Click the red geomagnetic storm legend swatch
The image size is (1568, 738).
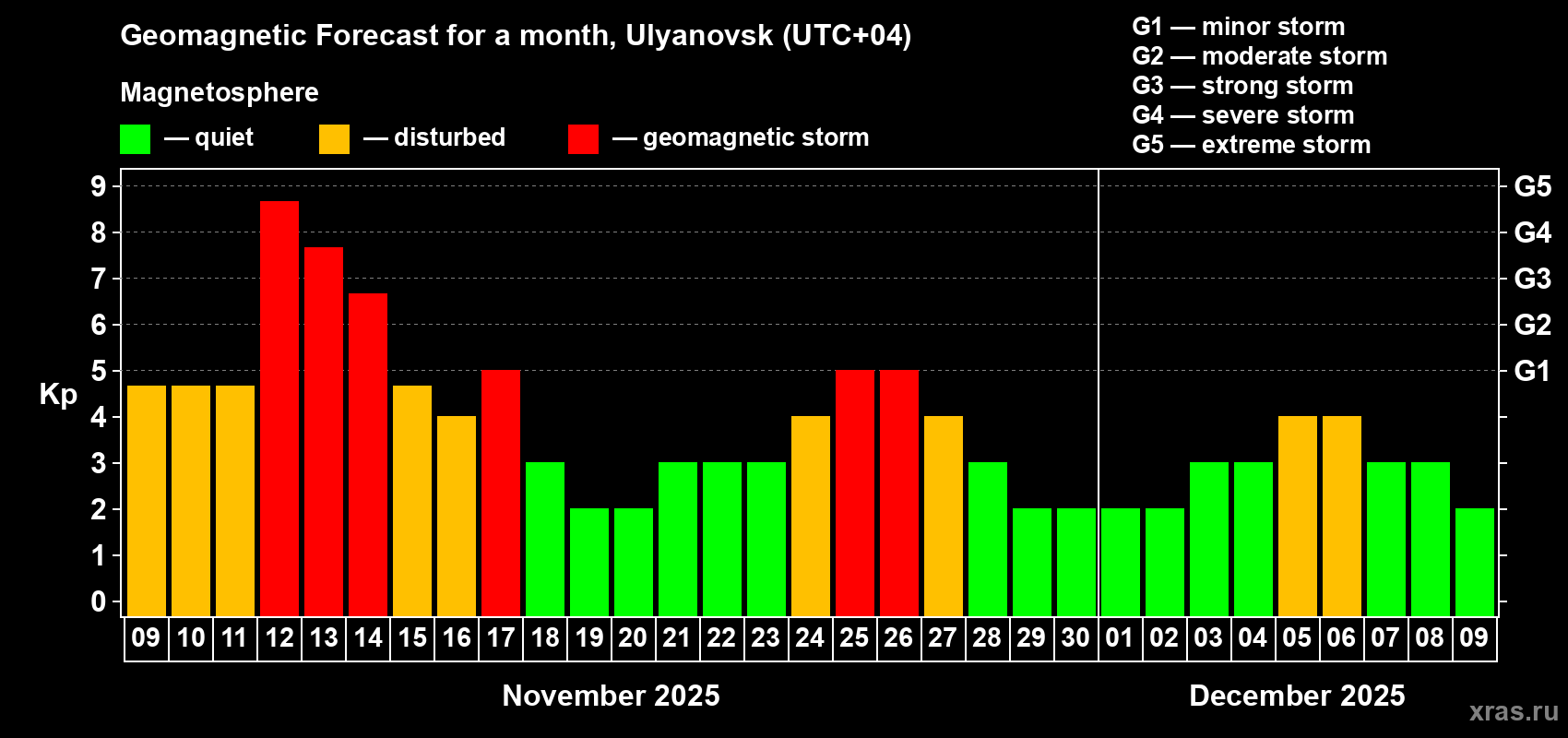[x=583, y=139]
